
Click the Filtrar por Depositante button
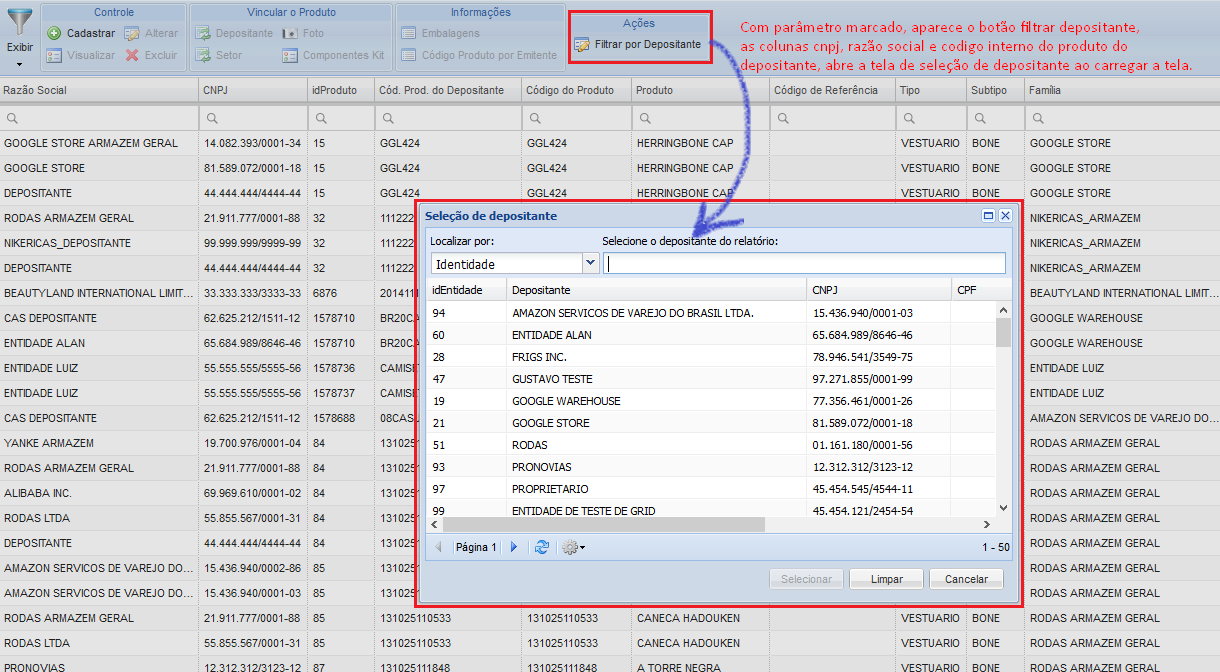click(638, 45)
